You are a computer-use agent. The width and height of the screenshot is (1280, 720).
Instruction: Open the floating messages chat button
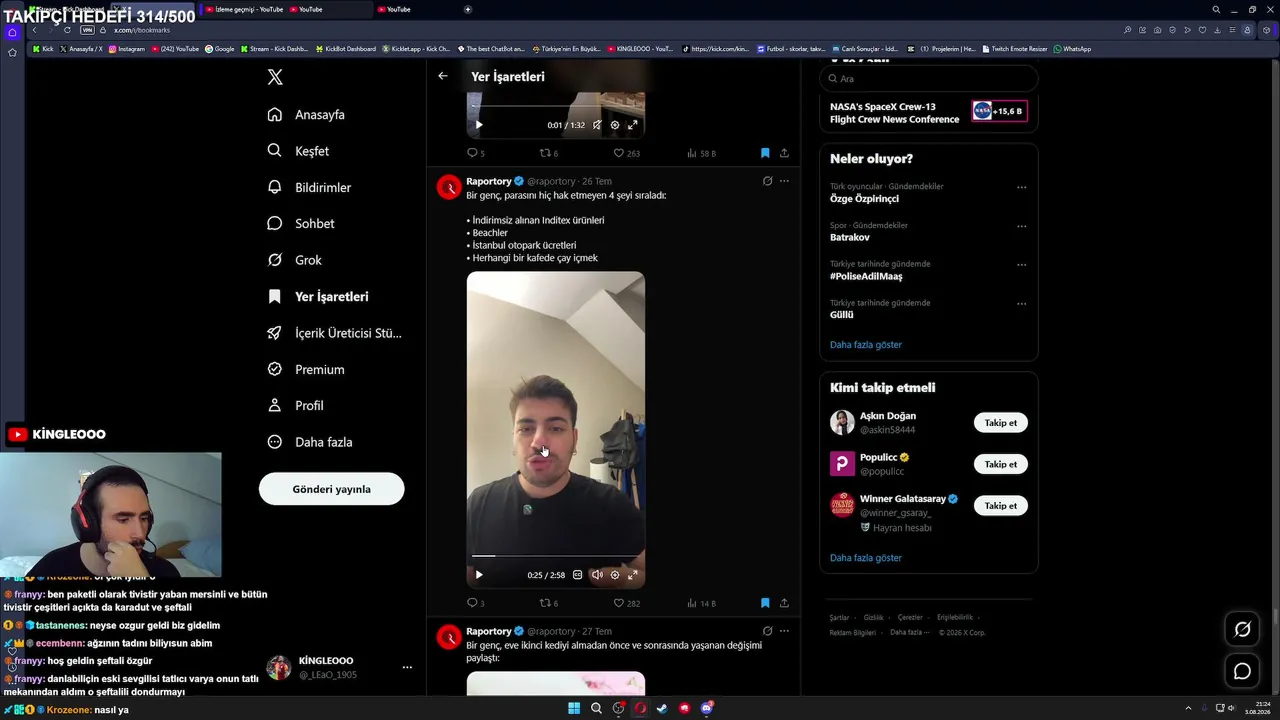click(1243, 671)
